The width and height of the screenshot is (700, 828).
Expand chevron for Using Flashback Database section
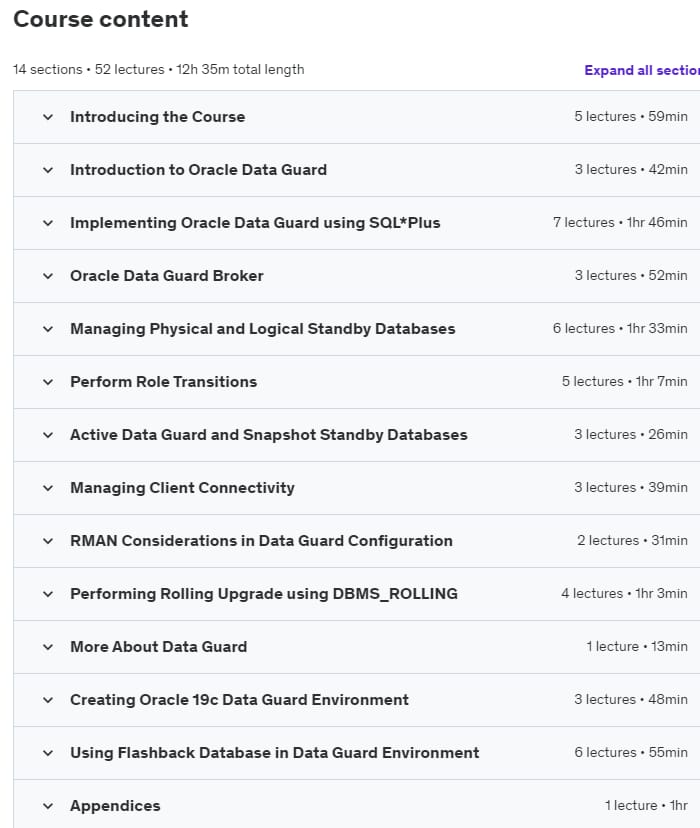click(48, 753)
